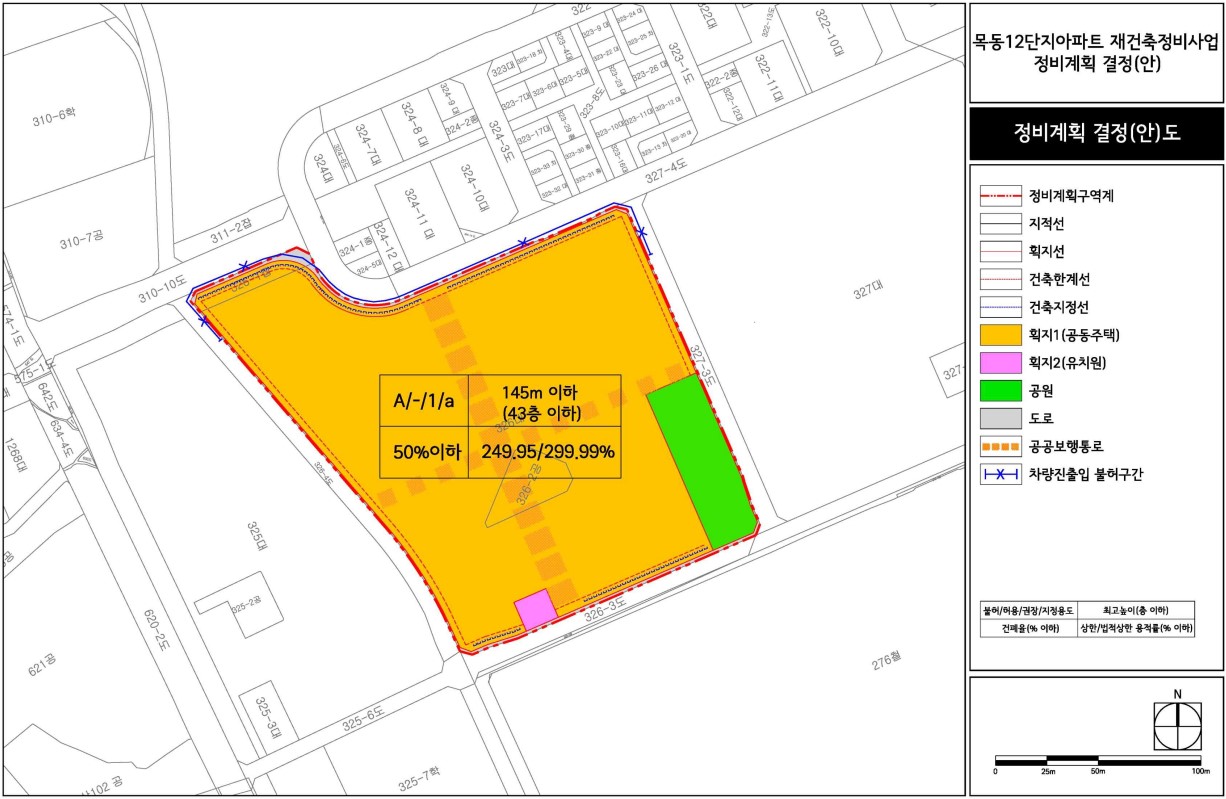Click the green park area on the map

pos(700,462)
